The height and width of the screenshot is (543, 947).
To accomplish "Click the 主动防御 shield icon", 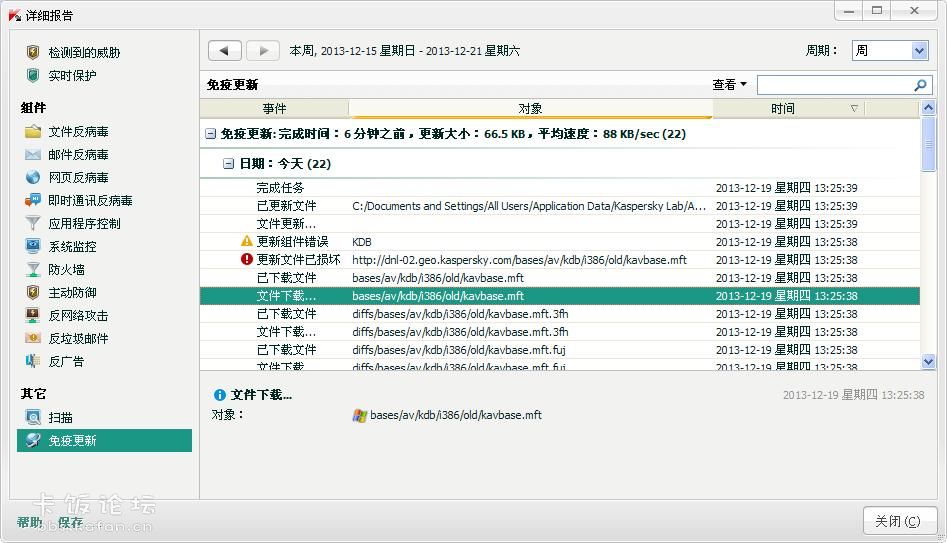I will pyautogui.click(x=33, y=292).
